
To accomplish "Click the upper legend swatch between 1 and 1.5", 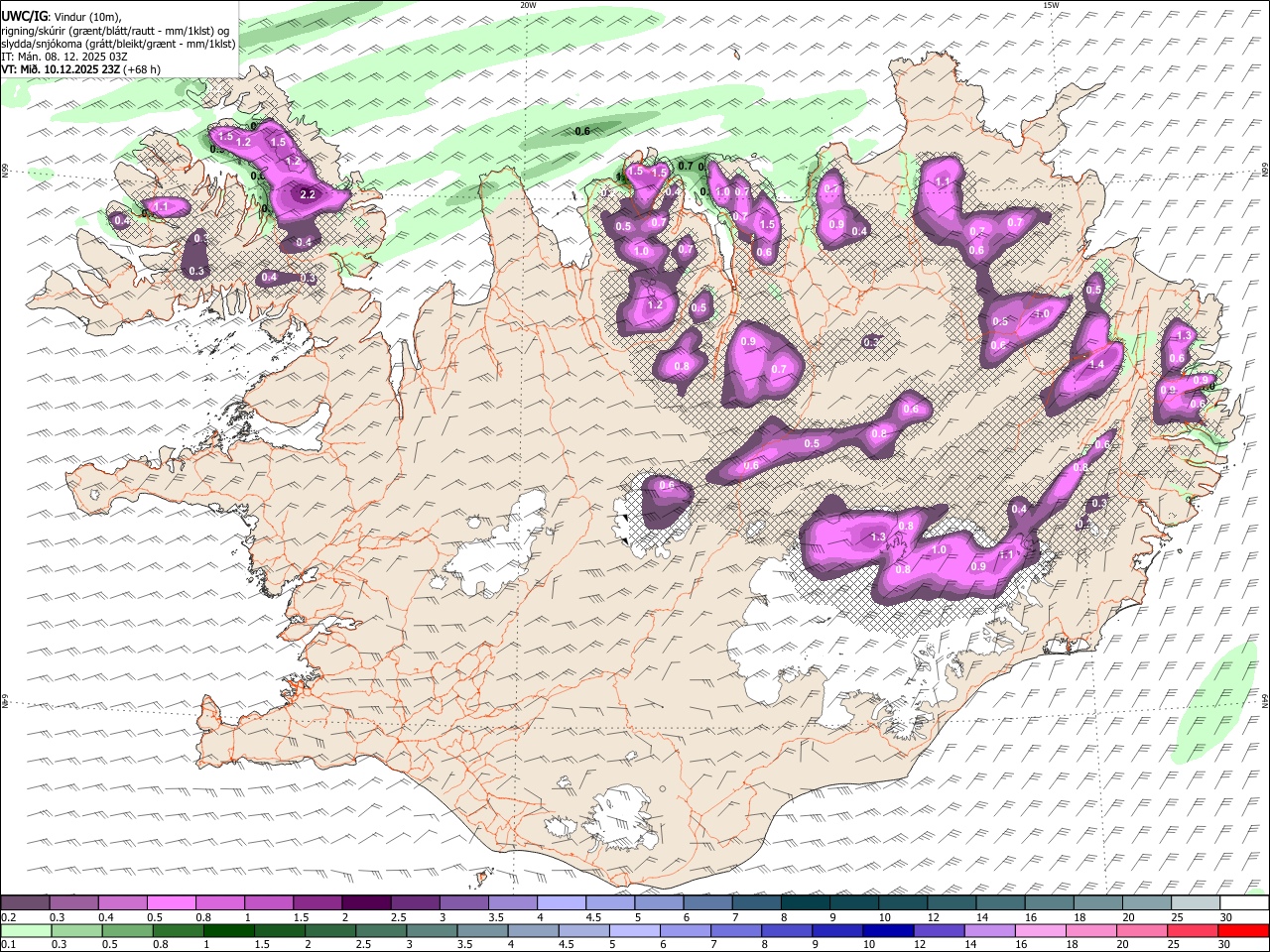I will pos(268,902).
